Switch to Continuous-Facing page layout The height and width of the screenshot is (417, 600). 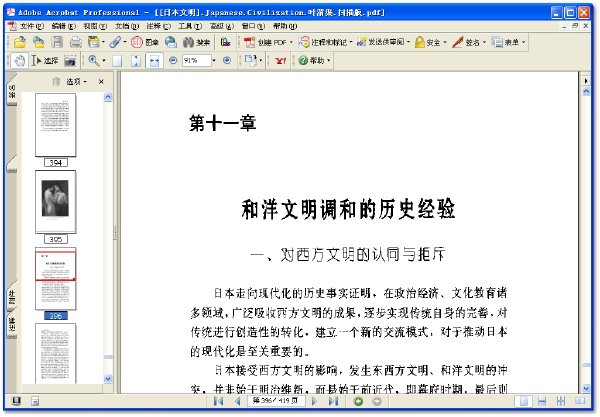pyautogui.click(x=561, y=401)
